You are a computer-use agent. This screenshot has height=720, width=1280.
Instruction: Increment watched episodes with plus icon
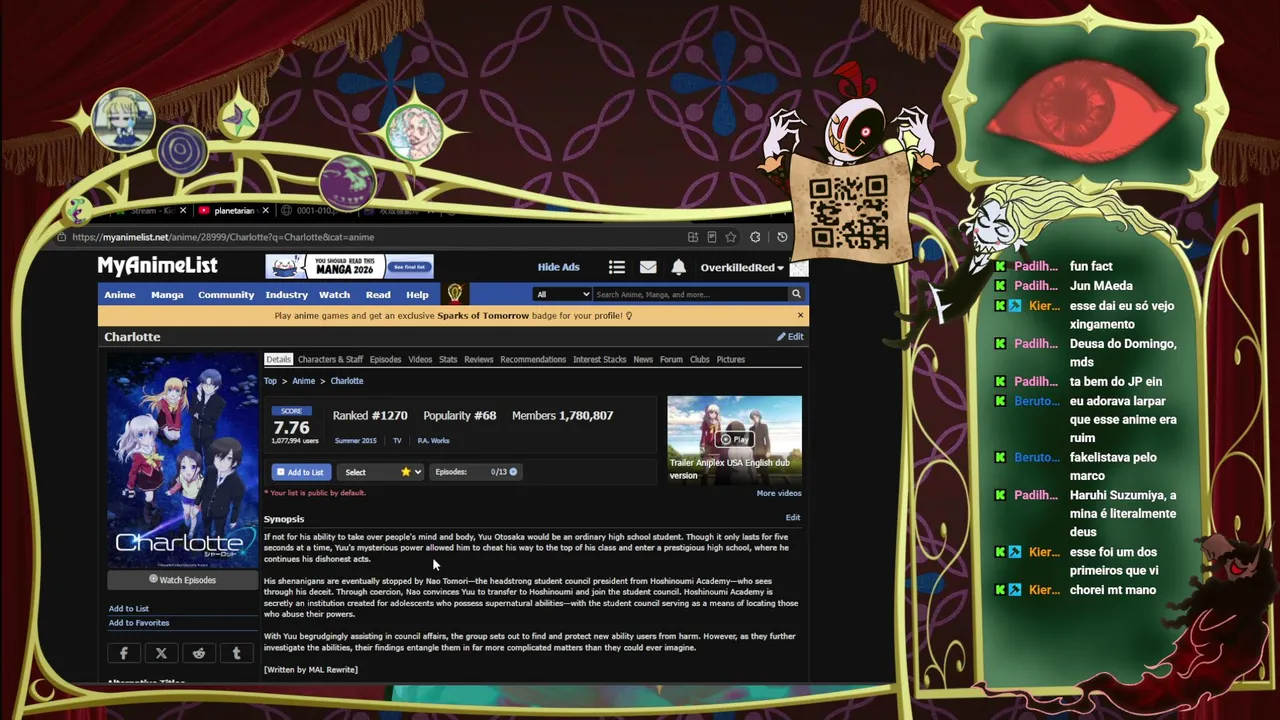pyautogui.click(x=513, y=472)
